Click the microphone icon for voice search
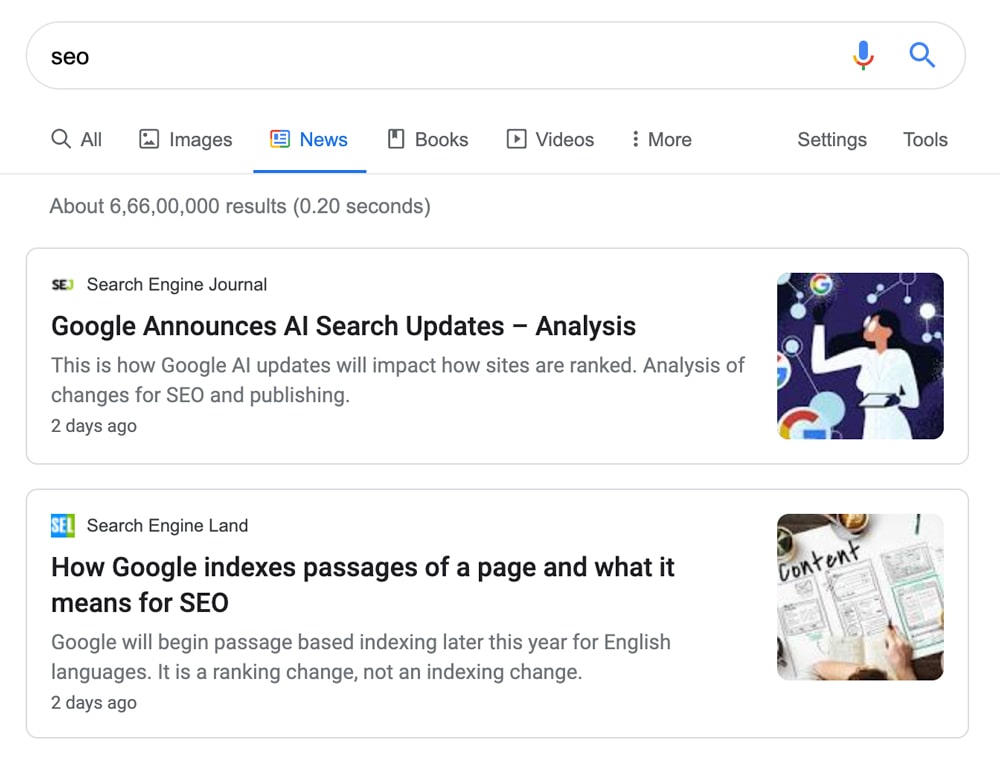 click(x=862, y=55)
